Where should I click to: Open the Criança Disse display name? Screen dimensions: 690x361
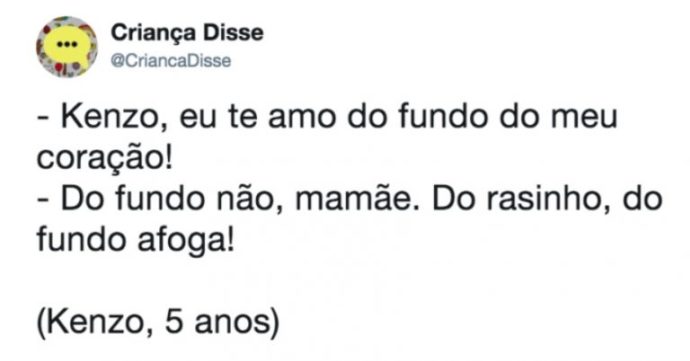187,33
